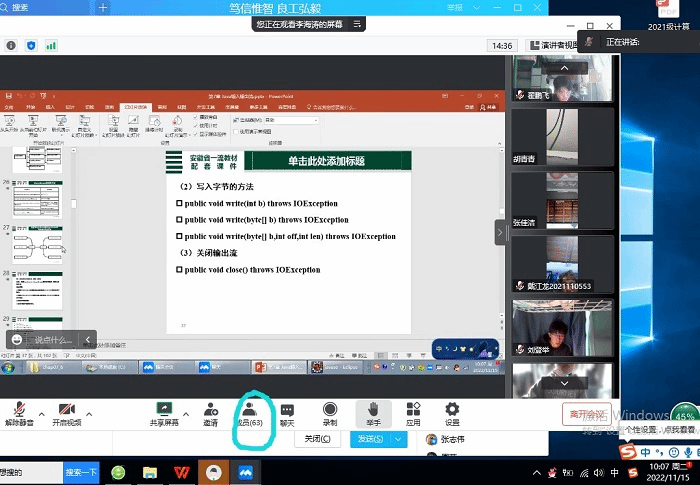Open WPS Office from the taskbar
This screenshot has height=485, width=700.
point(182,471)
